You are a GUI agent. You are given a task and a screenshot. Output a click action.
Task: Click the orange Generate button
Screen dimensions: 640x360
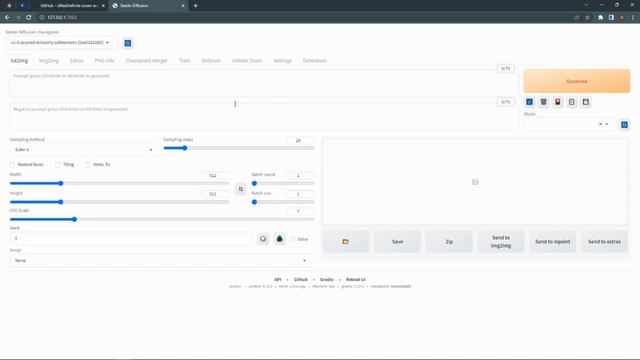[x=577, y=81]
